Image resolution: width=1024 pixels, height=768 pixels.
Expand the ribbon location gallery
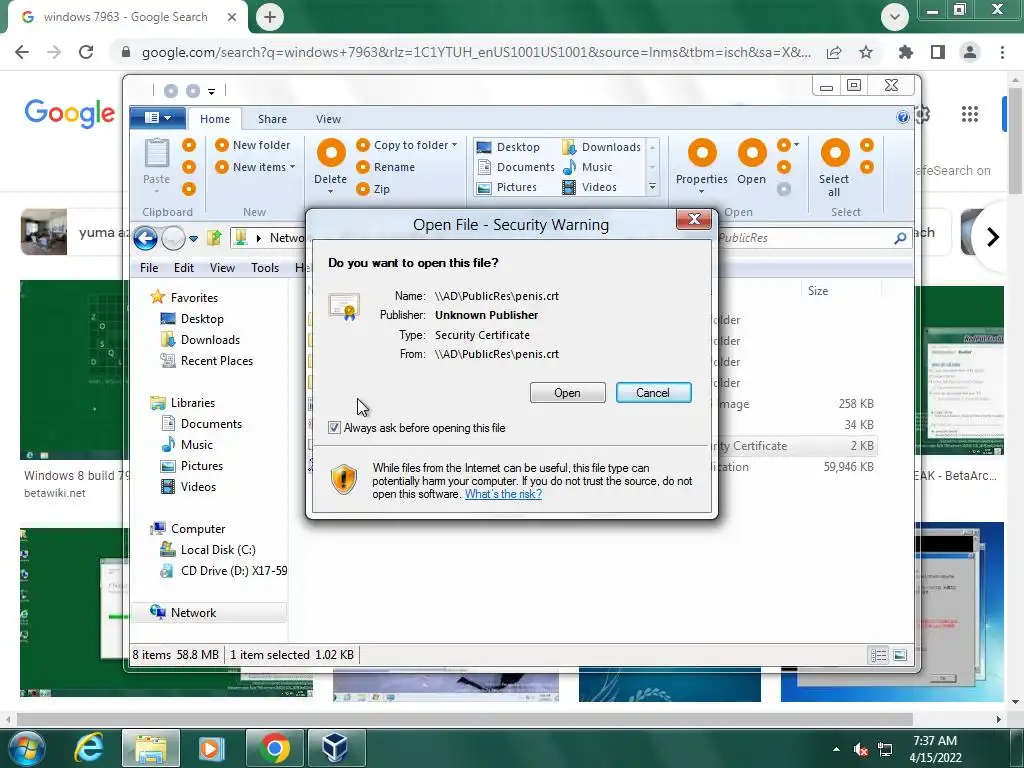[x=652, y=187]
